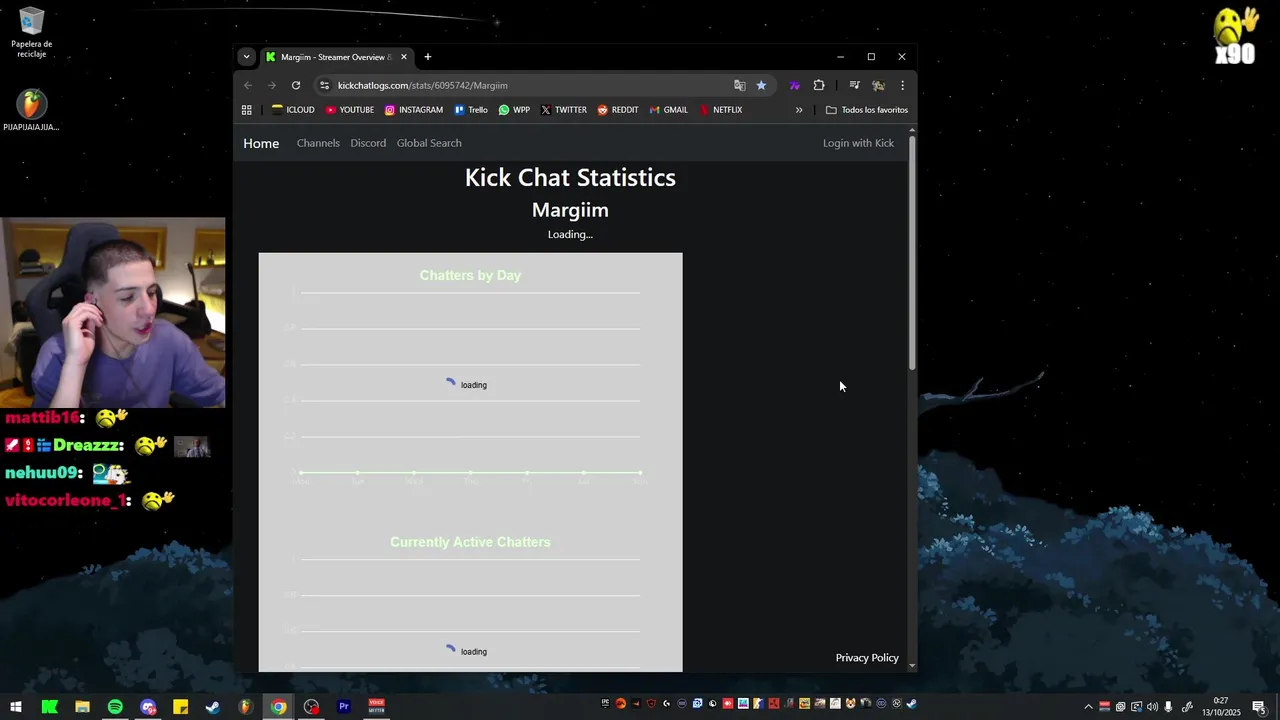The image size is (1280, 720).
Task: Open the GMAIL bookmark
Action: click(x=669, y=110)
